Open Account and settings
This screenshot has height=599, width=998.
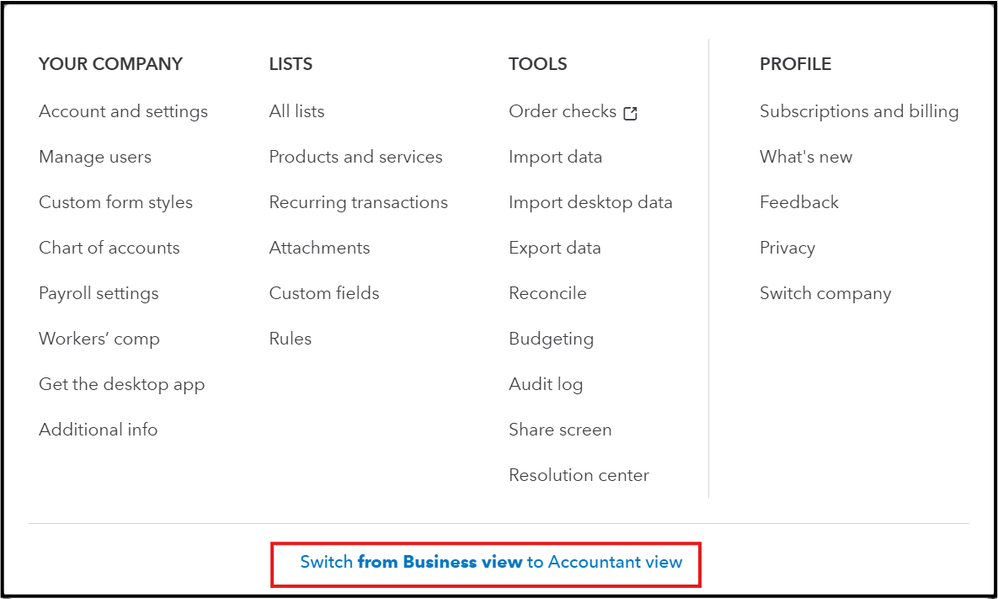[123, 111]
